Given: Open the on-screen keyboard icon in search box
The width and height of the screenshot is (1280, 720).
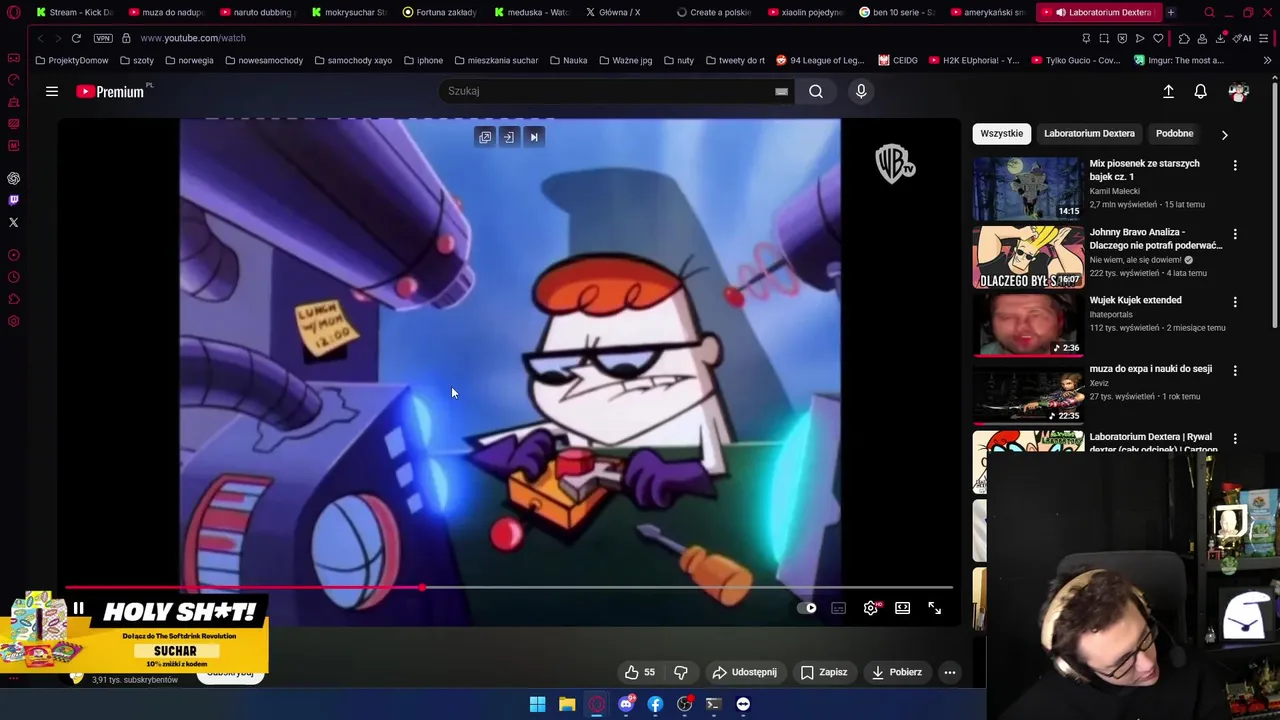Looking at the screenshot, I should [781, 91].
